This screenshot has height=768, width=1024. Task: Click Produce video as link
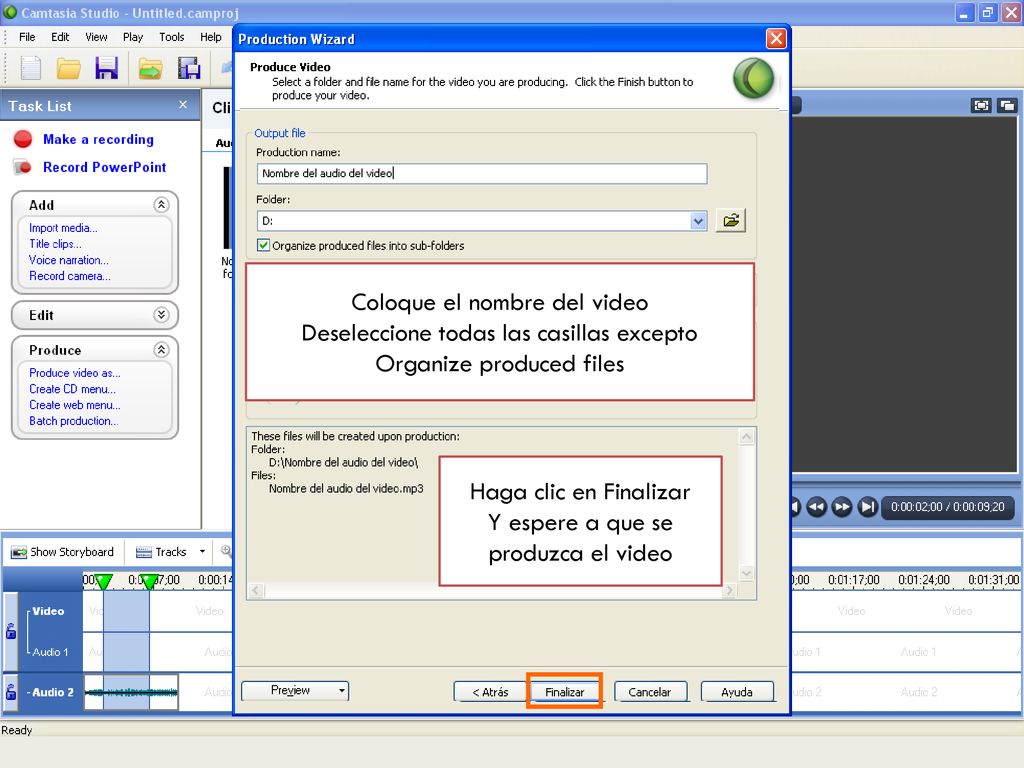(74, 373)
